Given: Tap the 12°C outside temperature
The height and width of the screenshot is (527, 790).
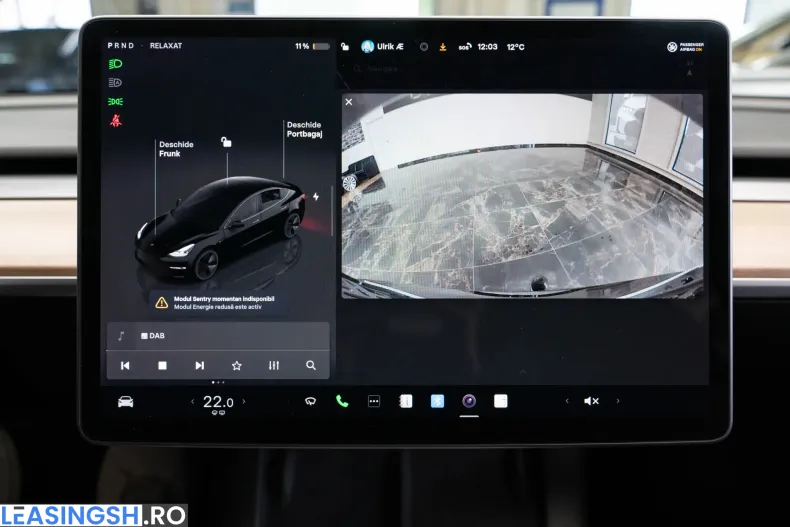Looking at the screenshot, I should 515,47.
